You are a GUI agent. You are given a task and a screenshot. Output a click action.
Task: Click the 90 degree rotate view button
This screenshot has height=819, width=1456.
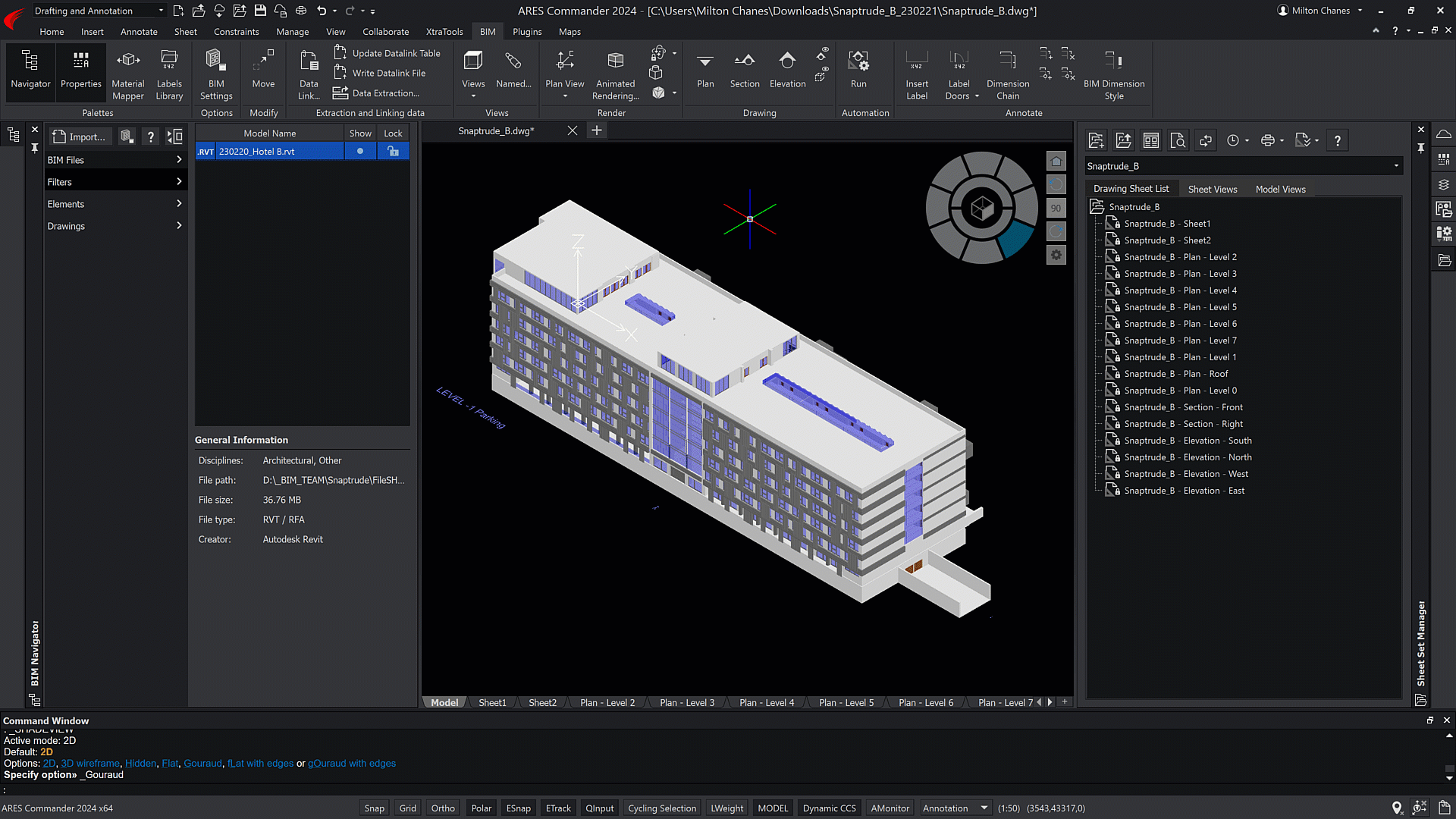(x=1056, y=208)
